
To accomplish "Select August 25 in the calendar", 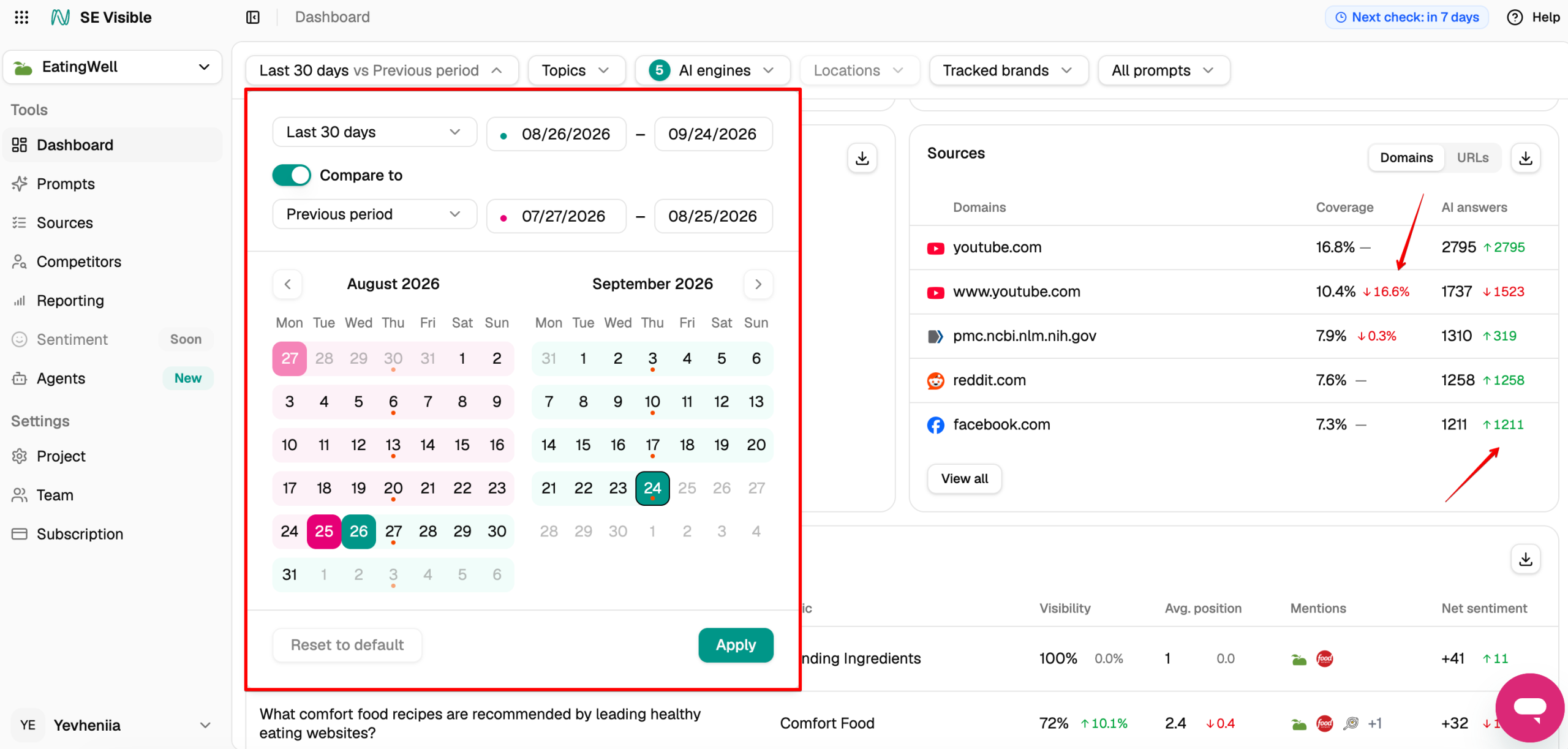I will coord(324,532).
